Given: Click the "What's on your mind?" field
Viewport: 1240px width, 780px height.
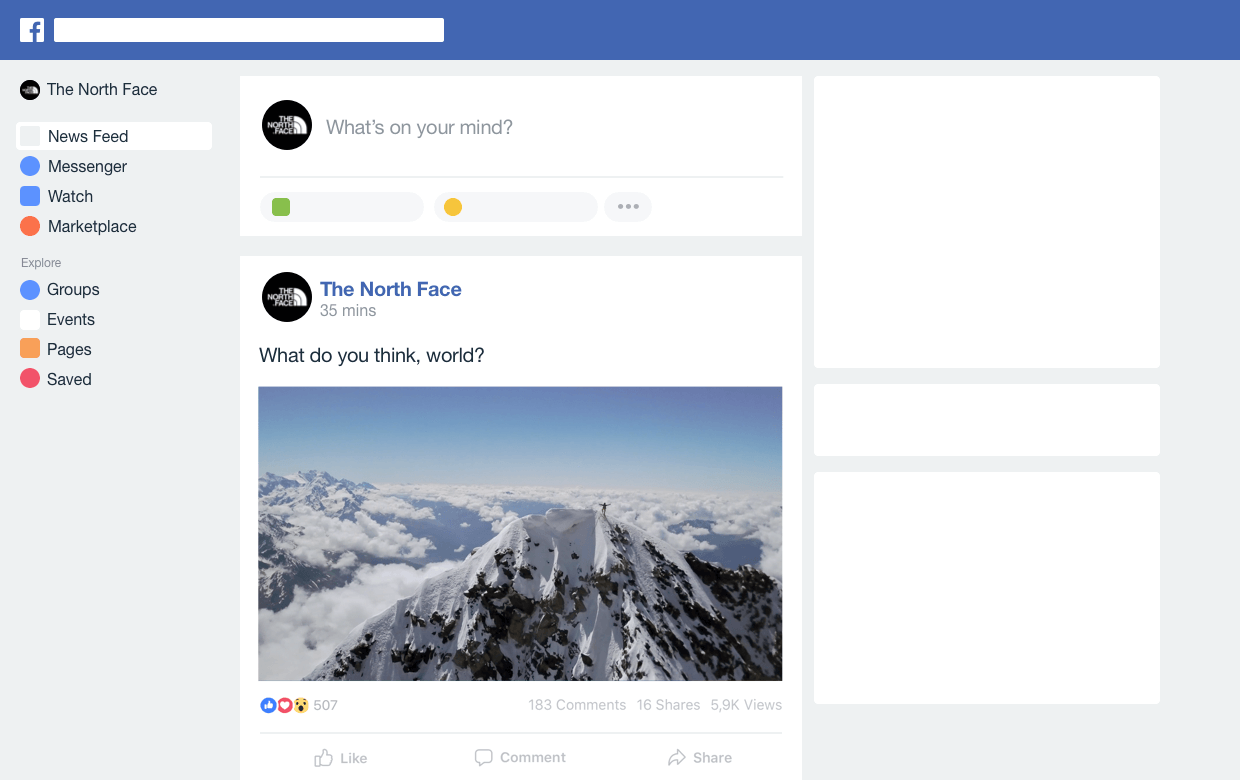Looking at the screenshot, I should point(419,127).
